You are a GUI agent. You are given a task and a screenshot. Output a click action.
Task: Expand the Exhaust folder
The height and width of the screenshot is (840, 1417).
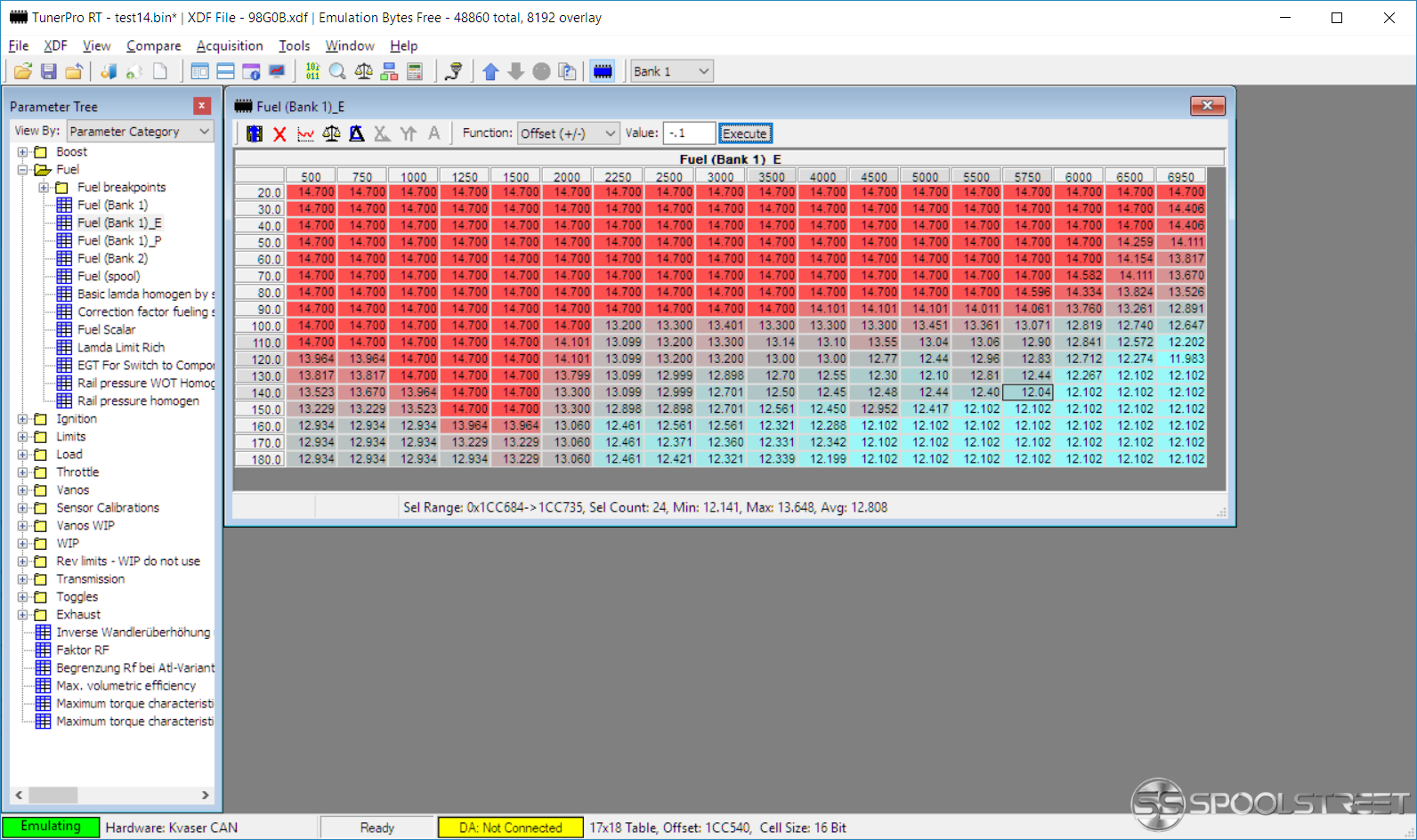click(x=23, y=615)
